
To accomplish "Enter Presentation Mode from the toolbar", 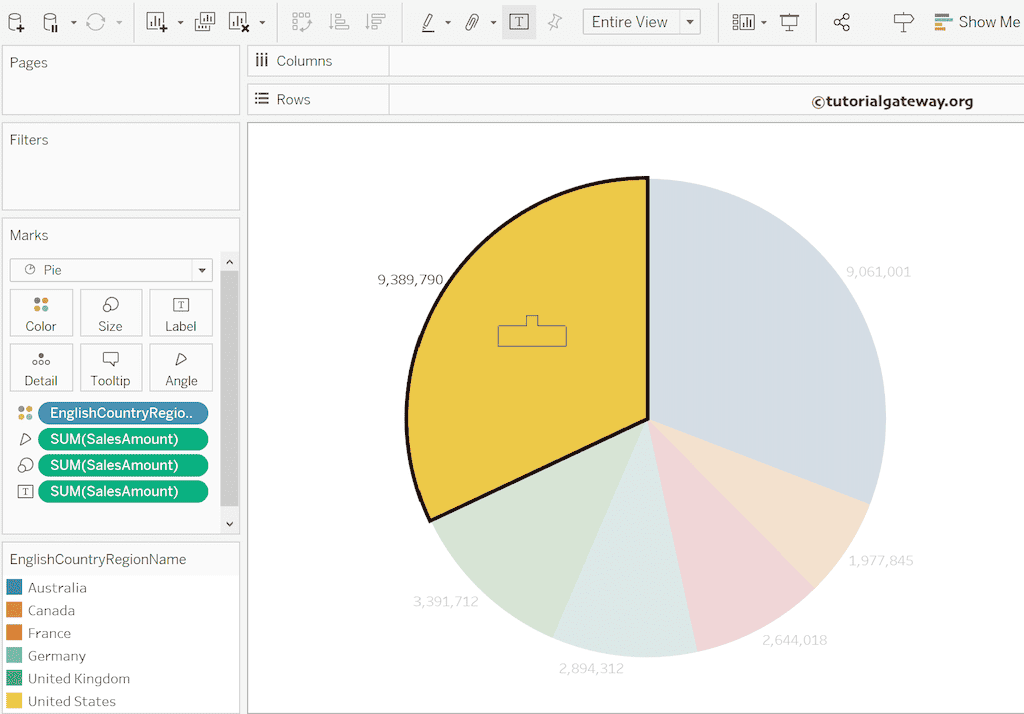I will pos(789,21).
